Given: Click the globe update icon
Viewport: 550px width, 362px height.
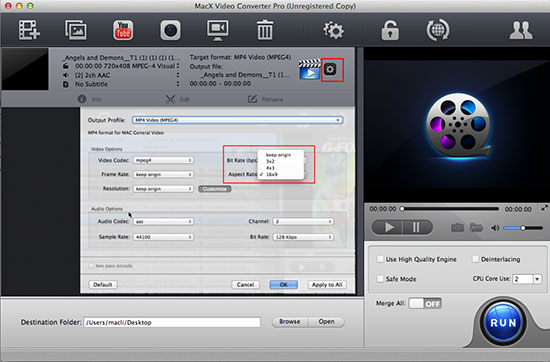Looking at the screenshot, I should coord(437,30).
